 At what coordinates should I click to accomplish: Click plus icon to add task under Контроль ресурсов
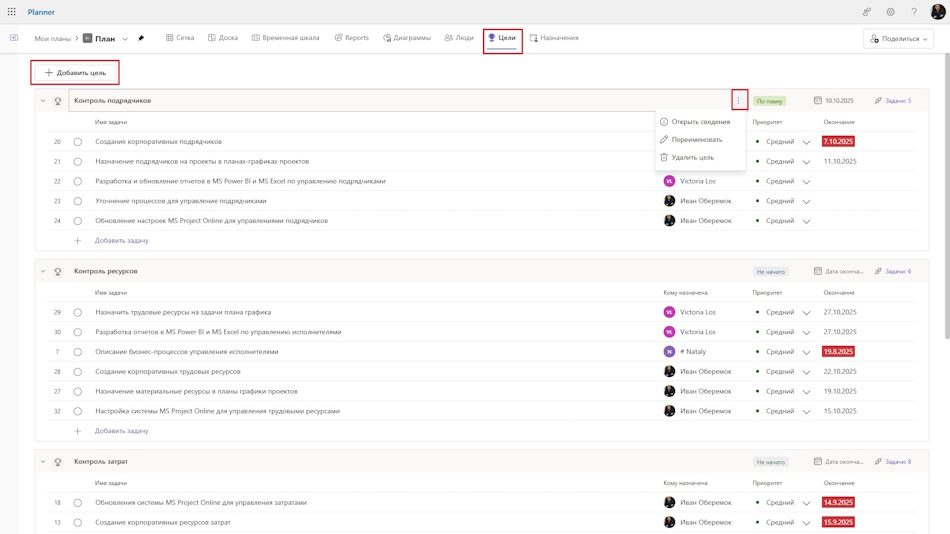78,431
